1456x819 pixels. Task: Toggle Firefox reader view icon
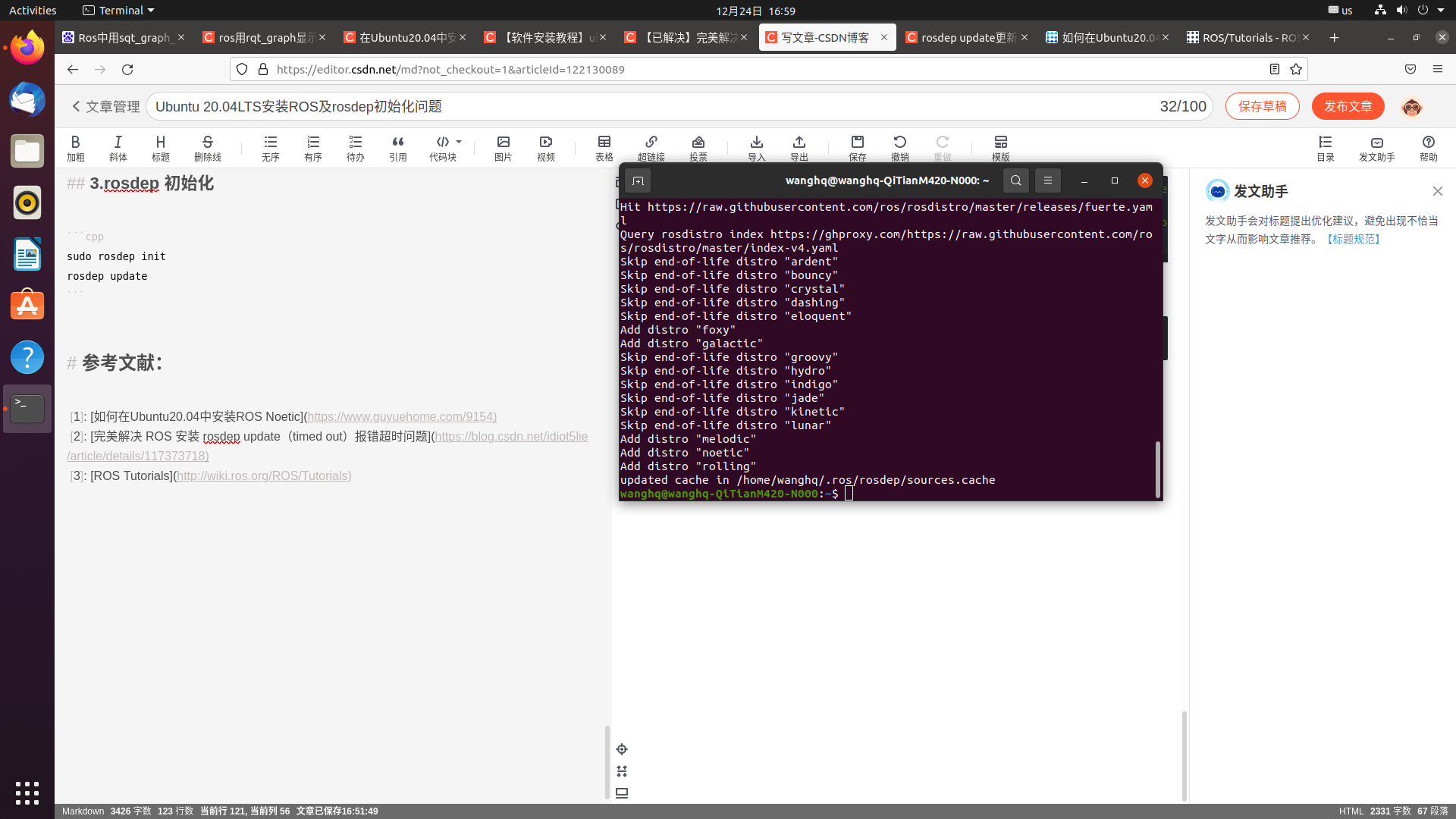(x=1275, y=69)
